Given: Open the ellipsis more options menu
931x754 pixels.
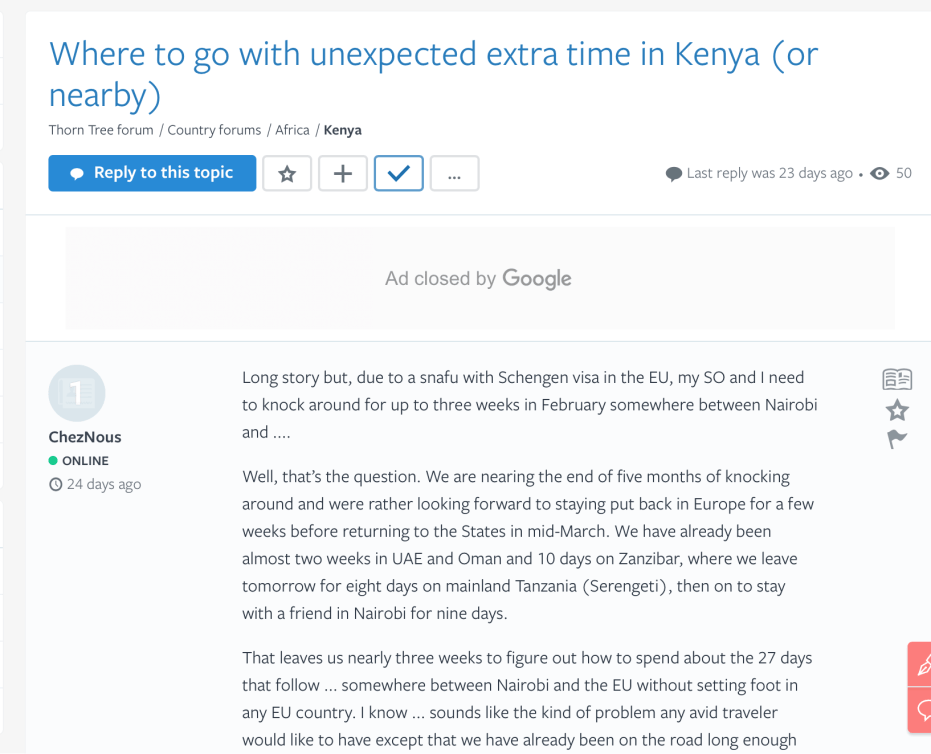Looking at the screenshot, I should pos(454,174).
